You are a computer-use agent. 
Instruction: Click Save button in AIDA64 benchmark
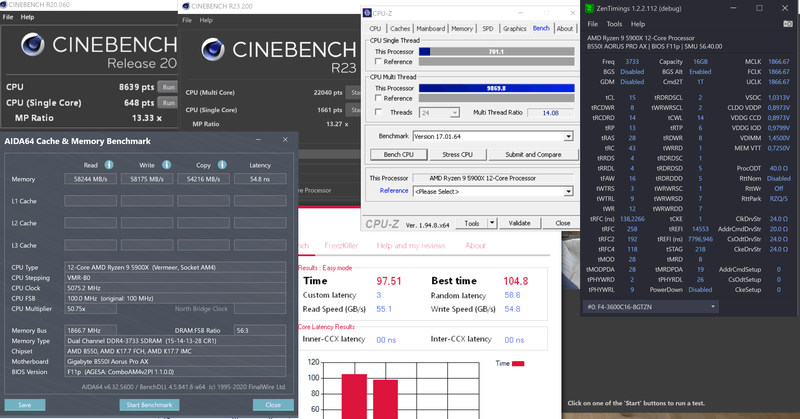tap(25, 405)
